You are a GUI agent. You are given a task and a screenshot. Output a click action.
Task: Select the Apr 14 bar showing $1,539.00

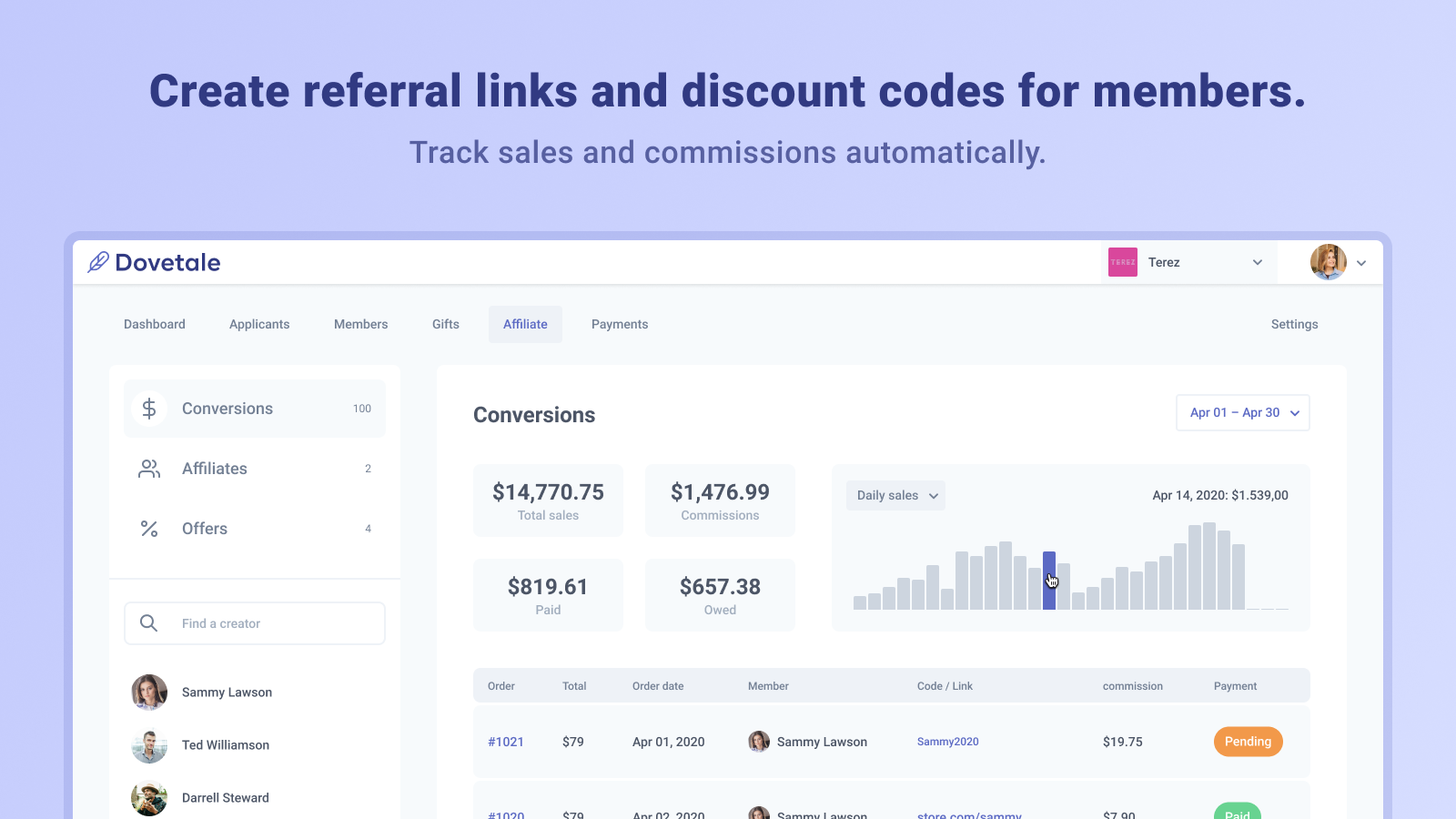[x=1050, y=578]
